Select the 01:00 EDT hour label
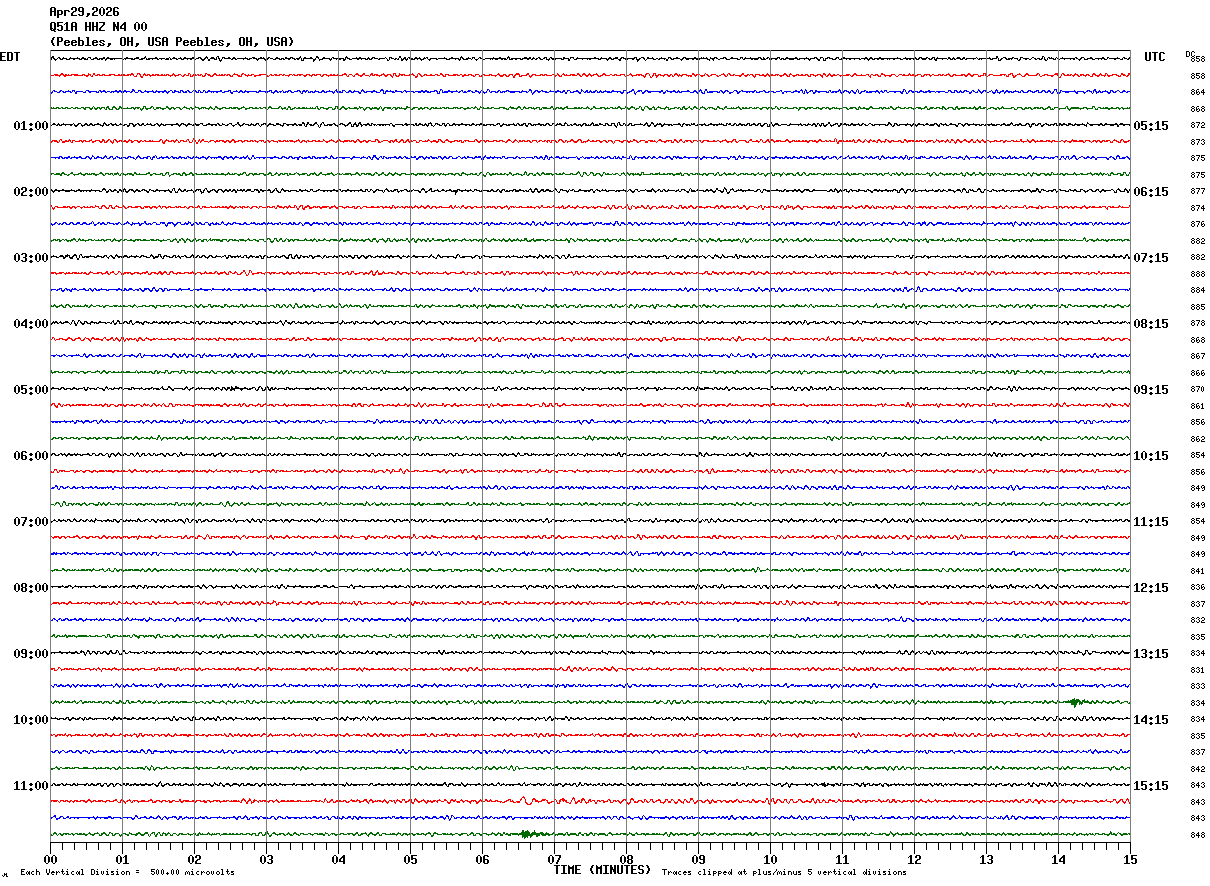The image size is (1210, 886). pos(30,126)
